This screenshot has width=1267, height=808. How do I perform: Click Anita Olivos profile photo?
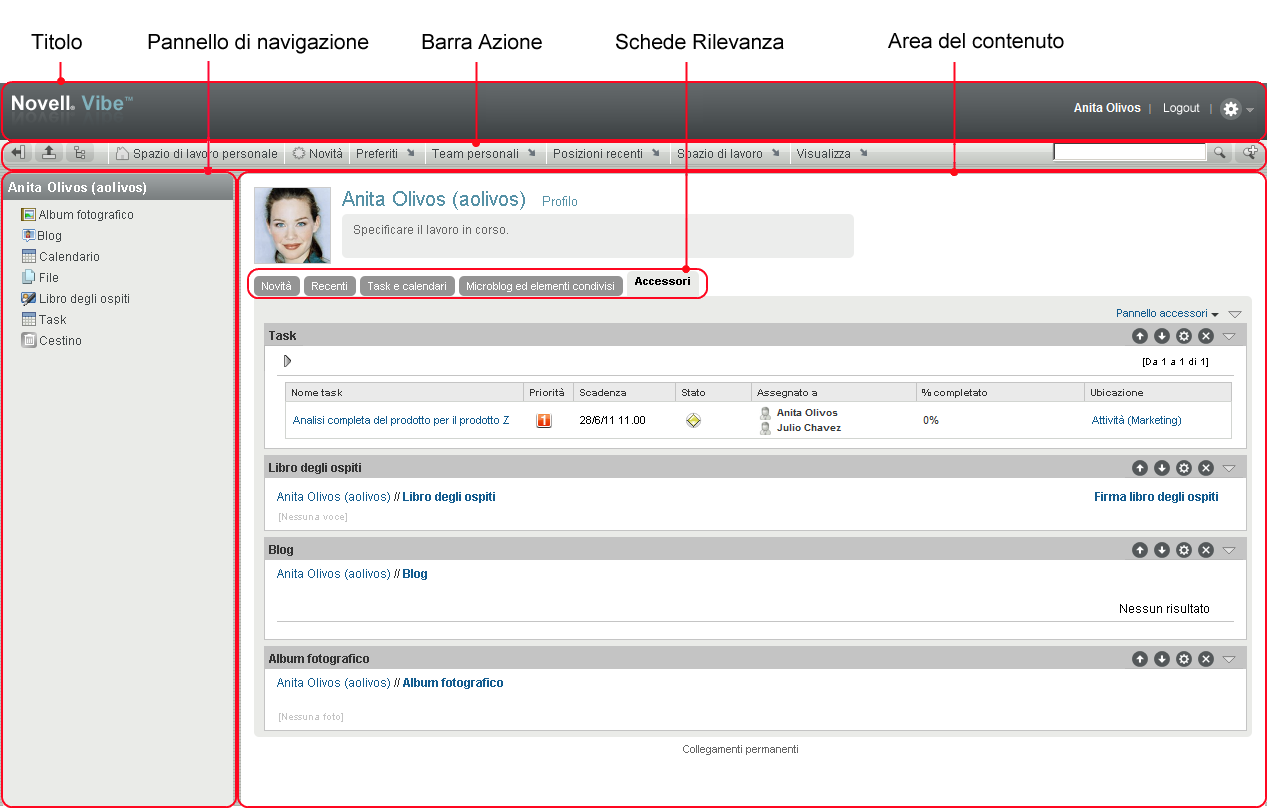click(x=293, y=226)
